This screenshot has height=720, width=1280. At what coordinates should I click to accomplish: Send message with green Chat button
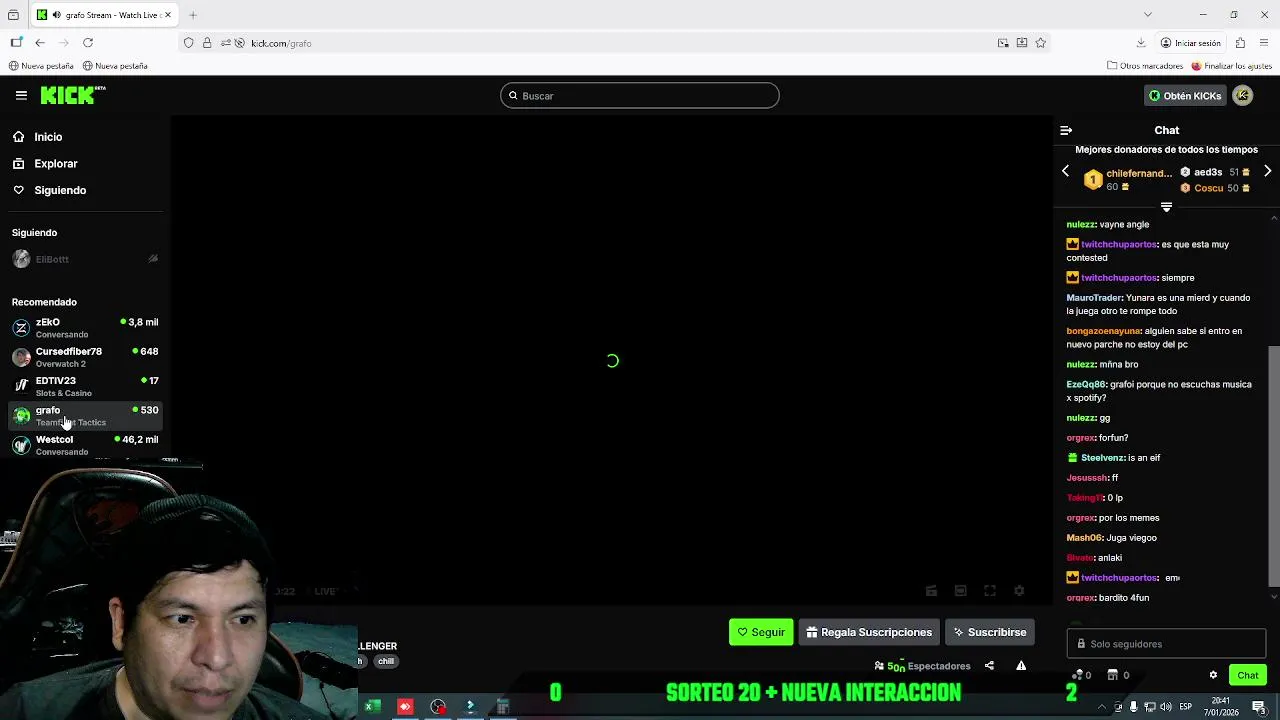point(1247,675)
